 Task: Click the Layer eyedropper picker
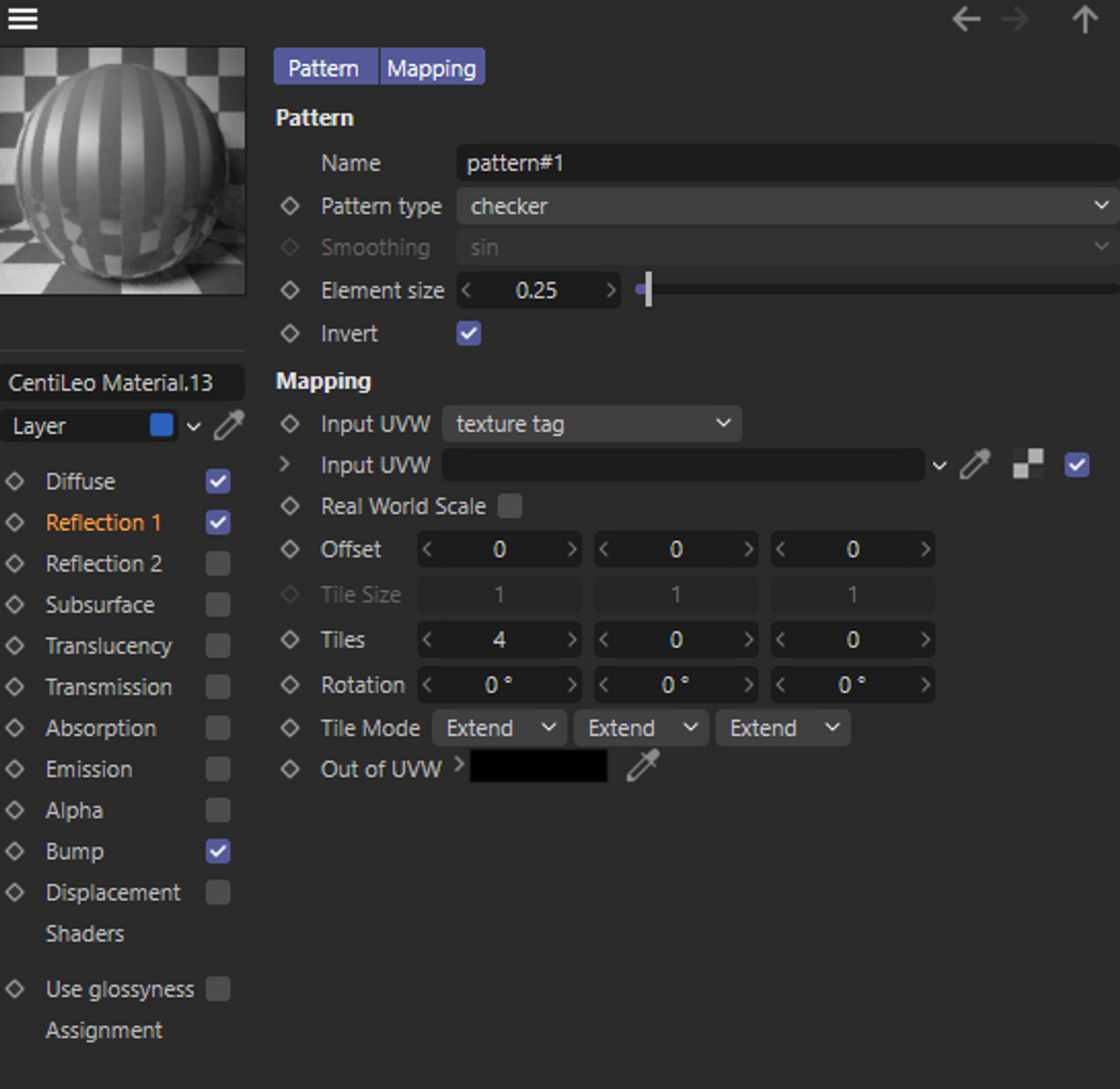coord(229,425)
